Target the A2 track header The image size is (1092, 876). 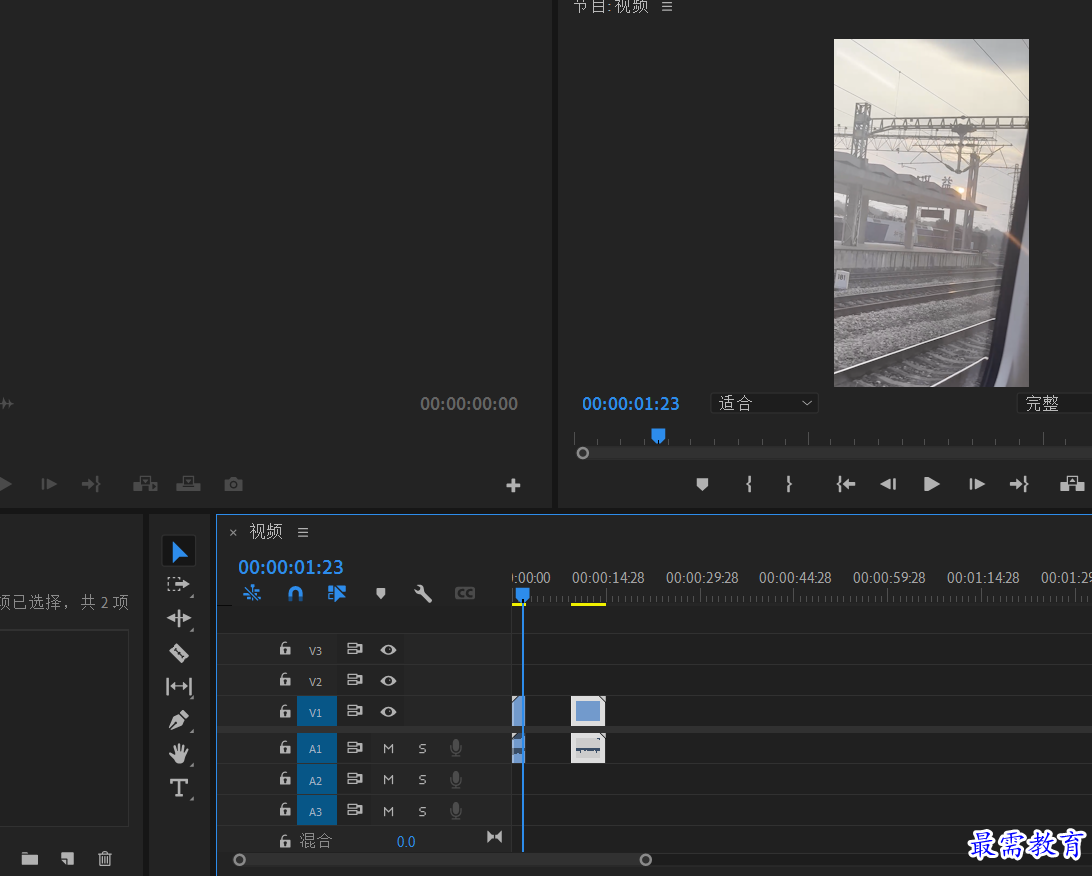316,780
